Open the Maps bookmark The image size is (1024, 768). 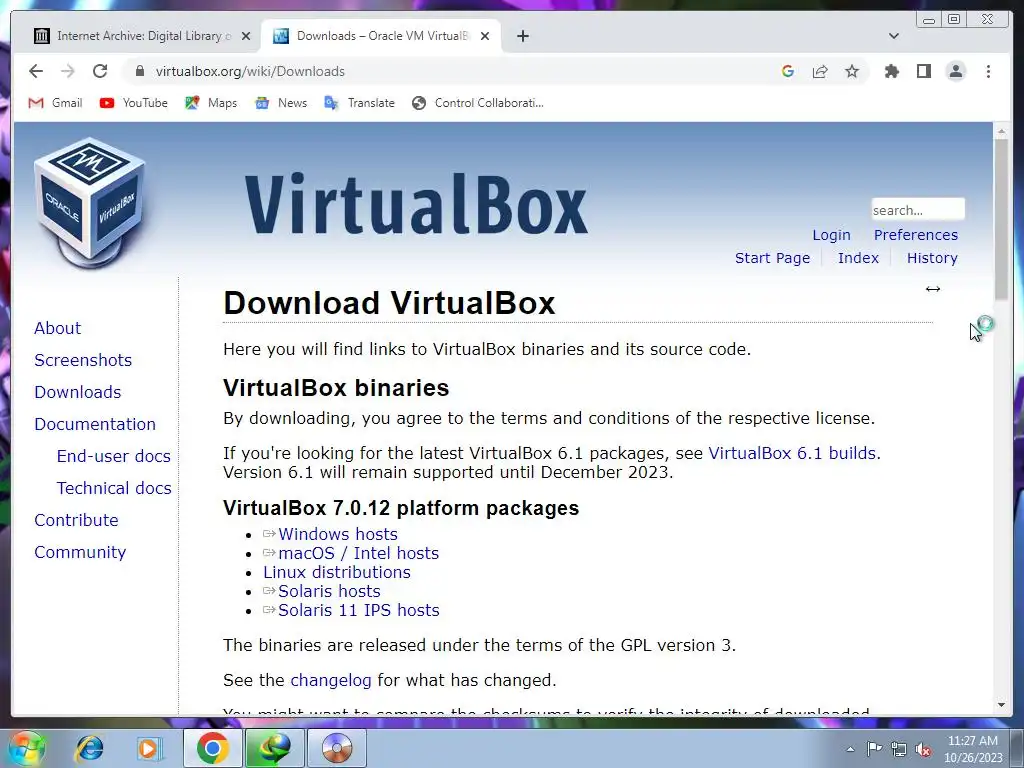(211, 103)
